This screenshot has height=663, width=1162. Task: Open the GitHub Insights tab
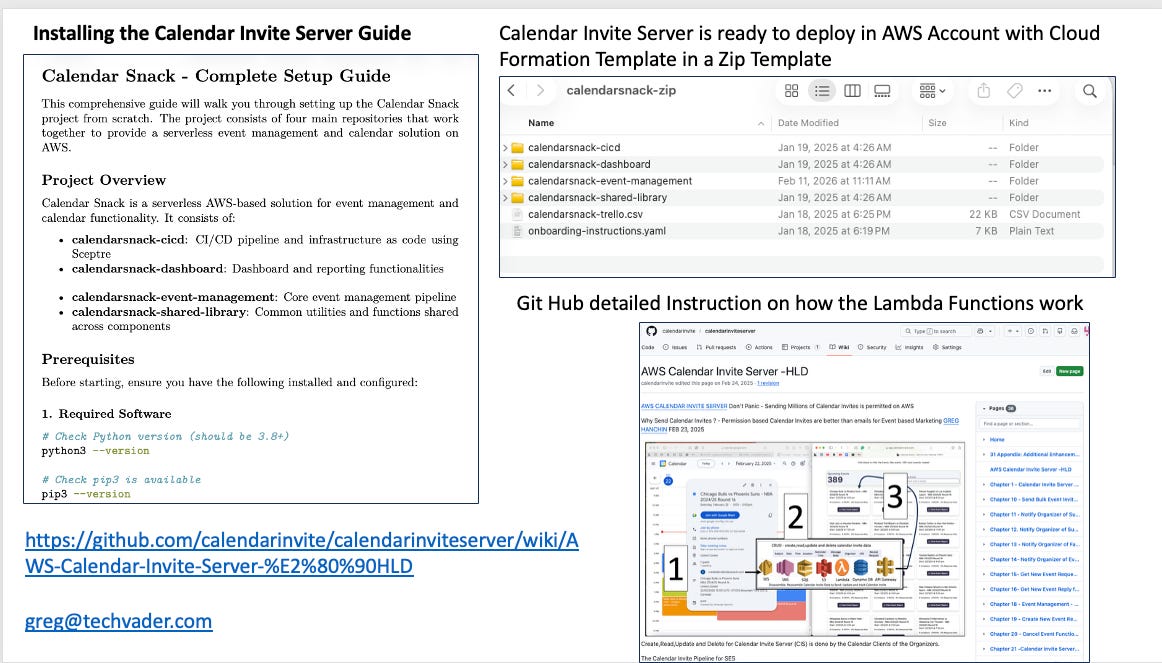click(909, 347)
